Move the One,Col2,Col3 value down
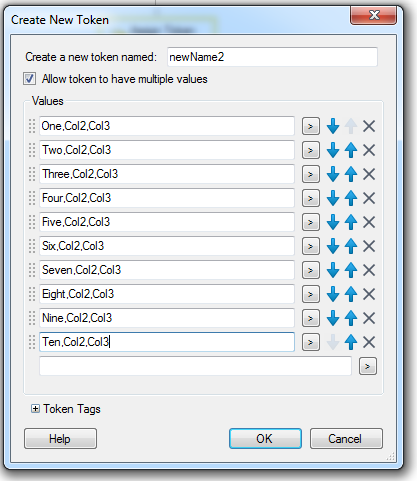 [x=333, y=126]
